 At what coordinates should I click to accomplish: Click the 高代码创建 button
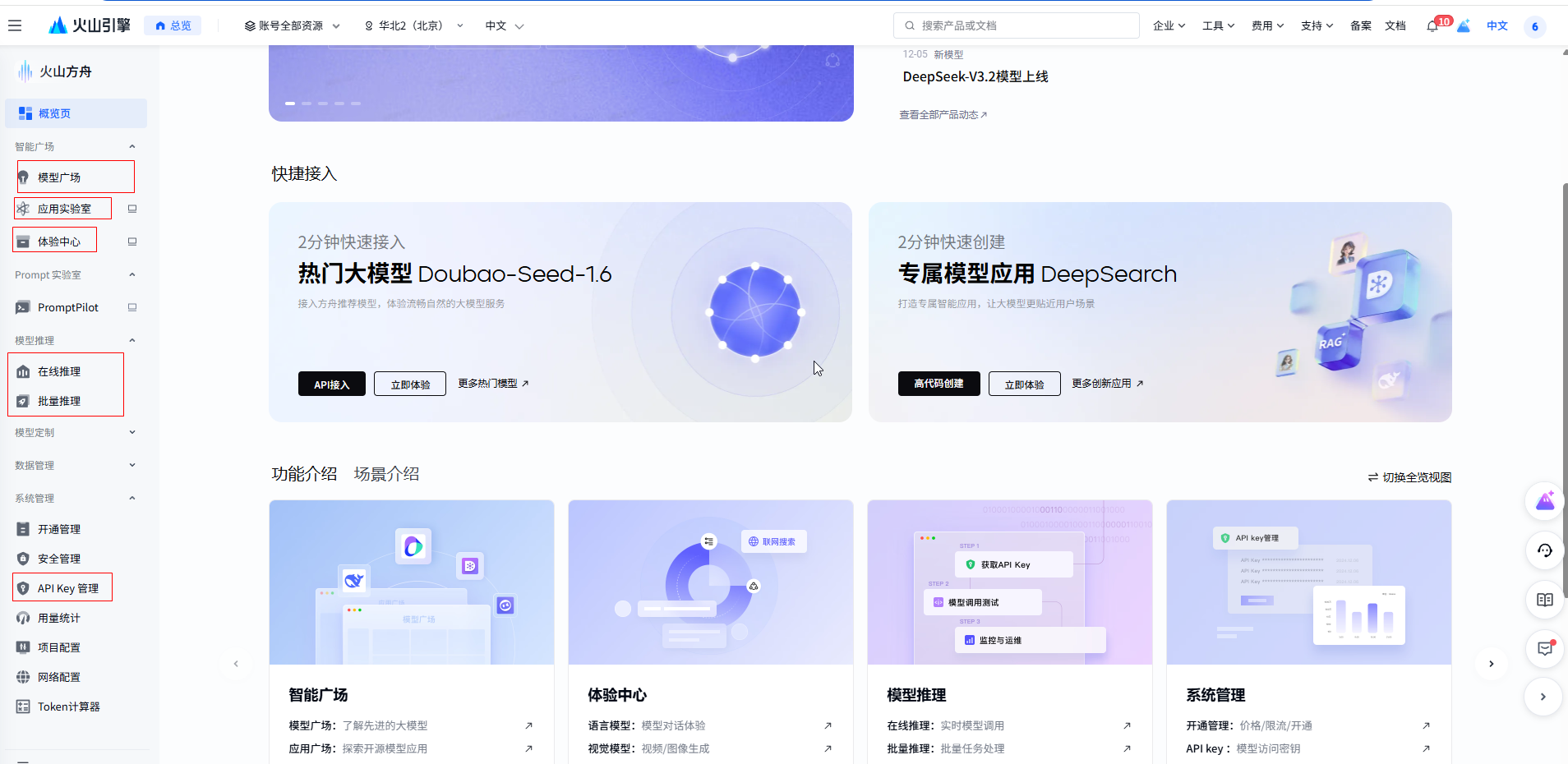tap(938, 384)
